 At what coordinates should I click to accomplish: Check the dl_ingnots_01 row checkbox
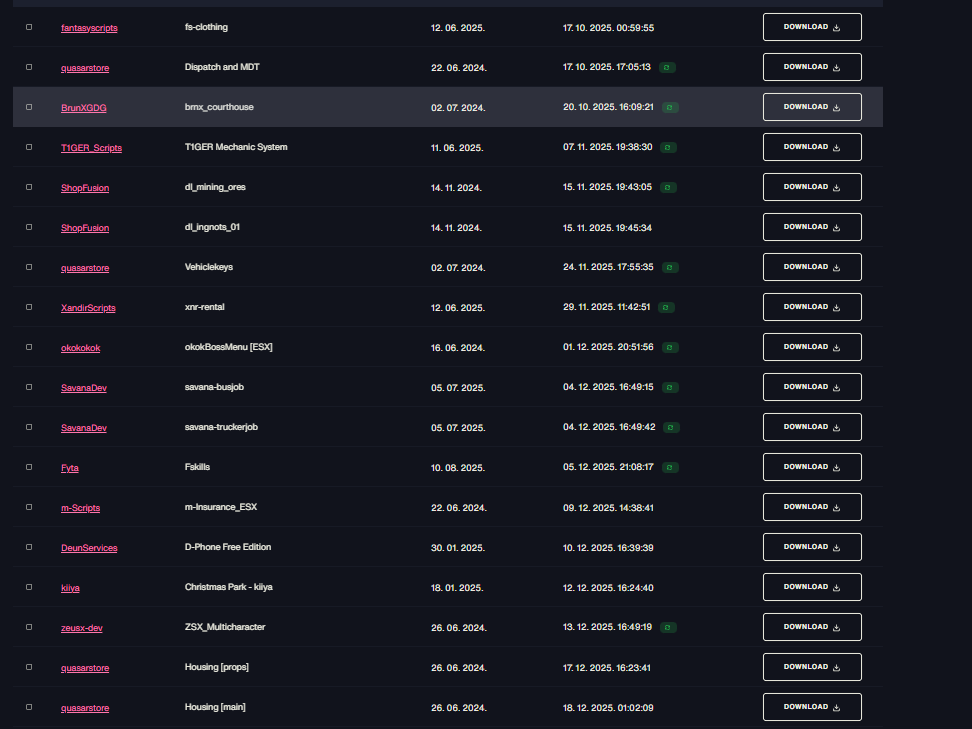pyautogui.click(x=29, y=227)
